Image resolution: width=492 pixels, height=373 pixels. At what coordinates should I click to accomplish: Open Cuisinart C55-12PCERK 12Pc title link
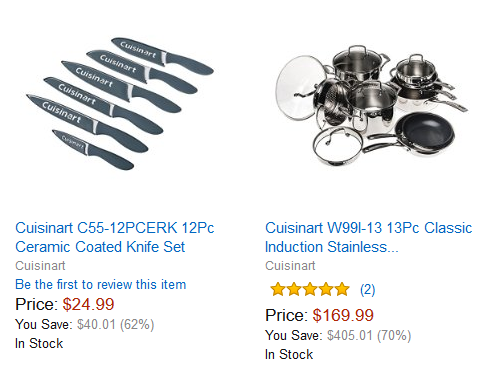[x=115, y=228]
